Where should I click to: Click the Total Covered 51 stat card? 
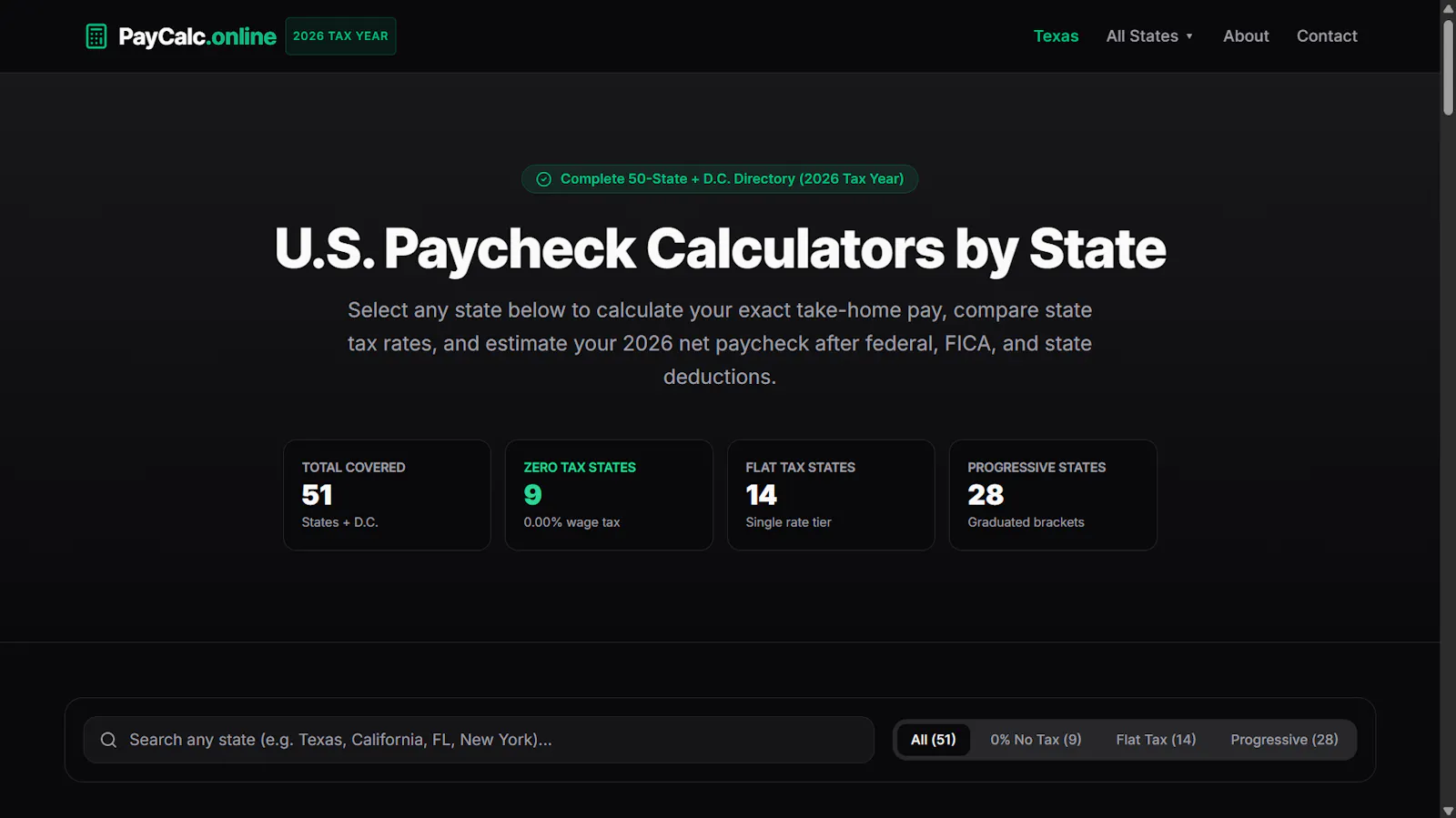[387, 495]
